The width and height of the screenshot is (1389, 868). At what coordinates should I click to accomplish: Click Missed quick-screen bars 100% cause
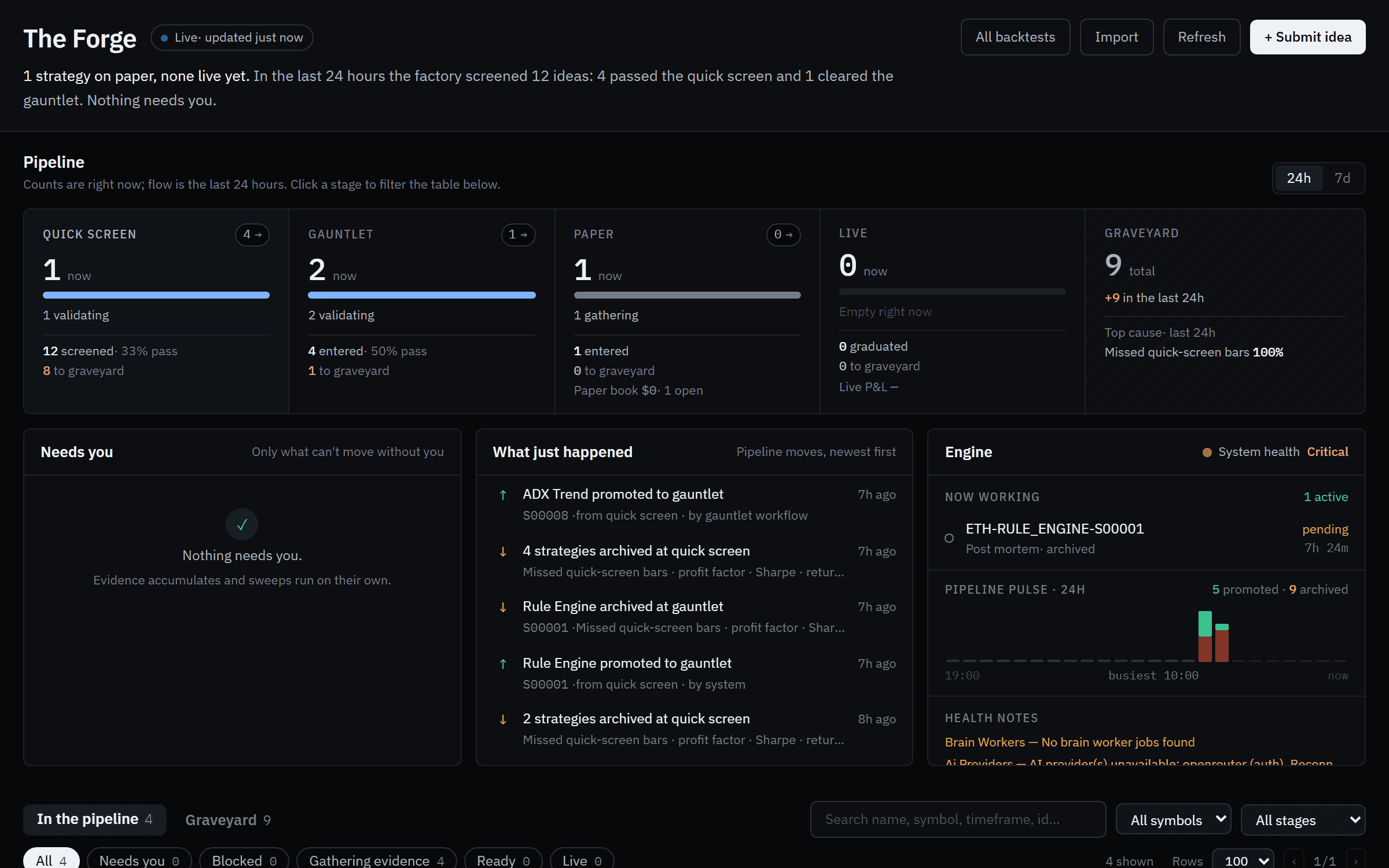(1193, 352)
